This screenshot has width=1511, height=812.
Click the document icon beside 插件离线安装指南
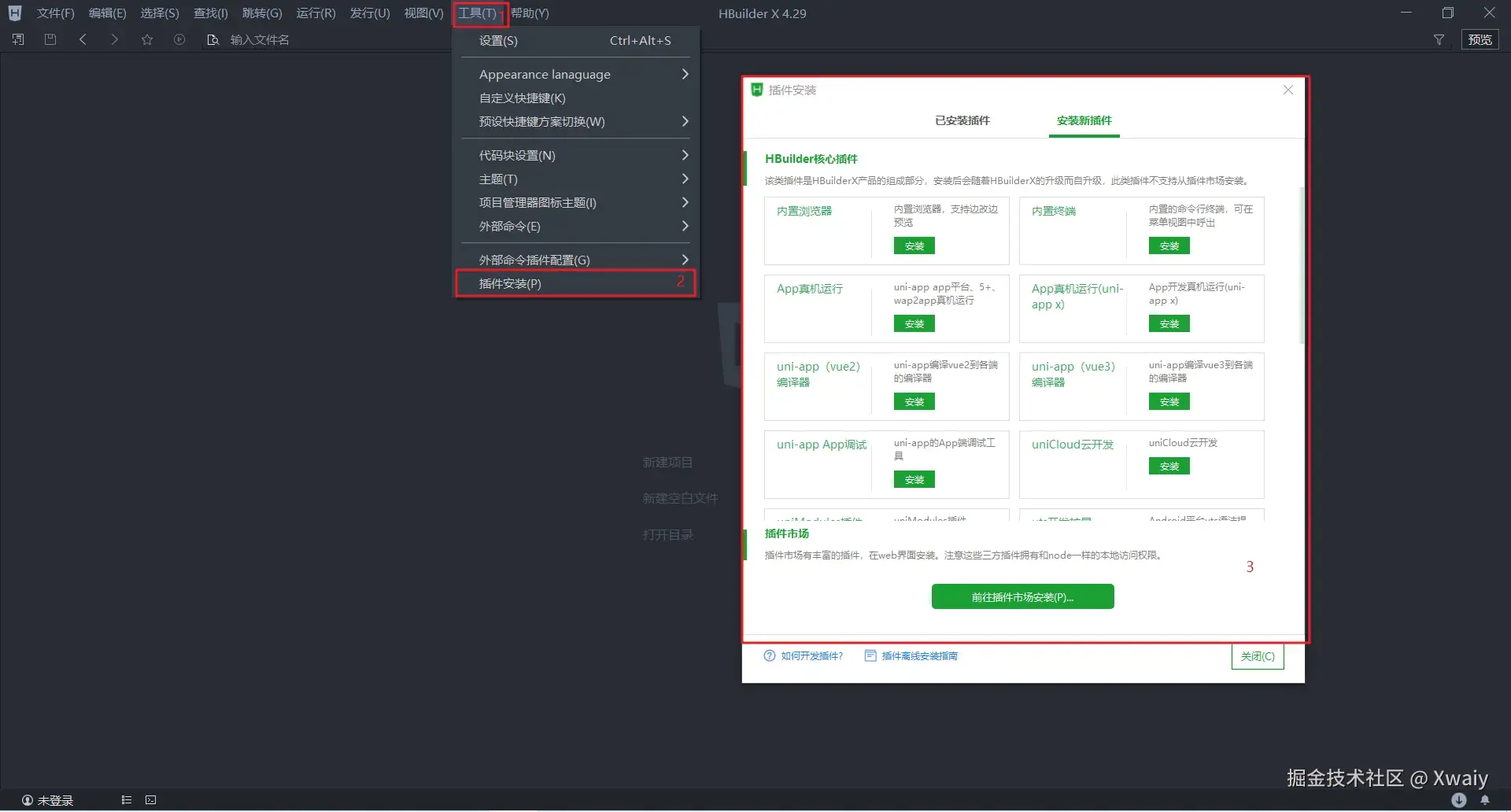click(x=870, y=655)
